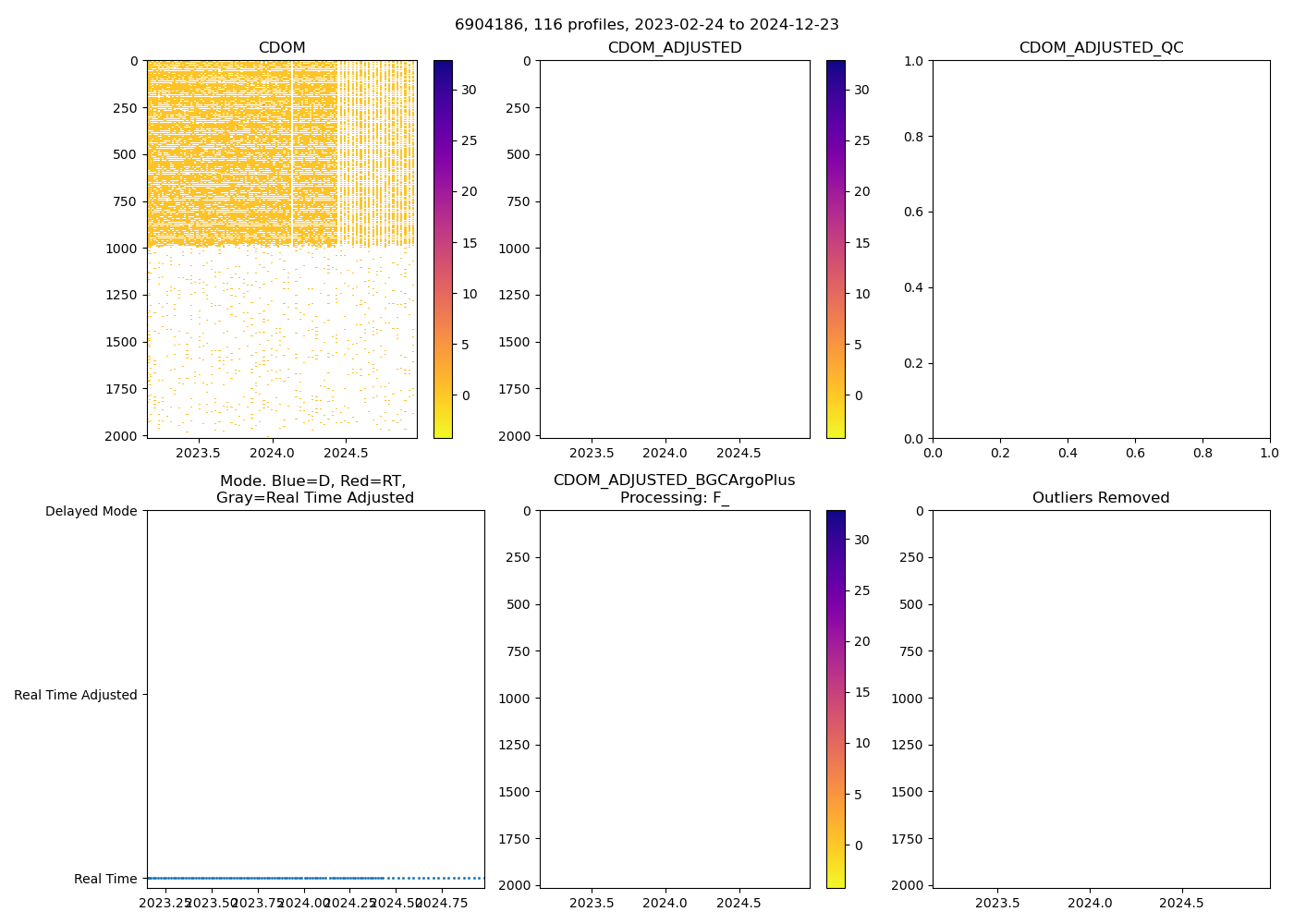The image size is (1294, 924).
Task: Click the Real Time y-axis label
Action: pos(105,879)
